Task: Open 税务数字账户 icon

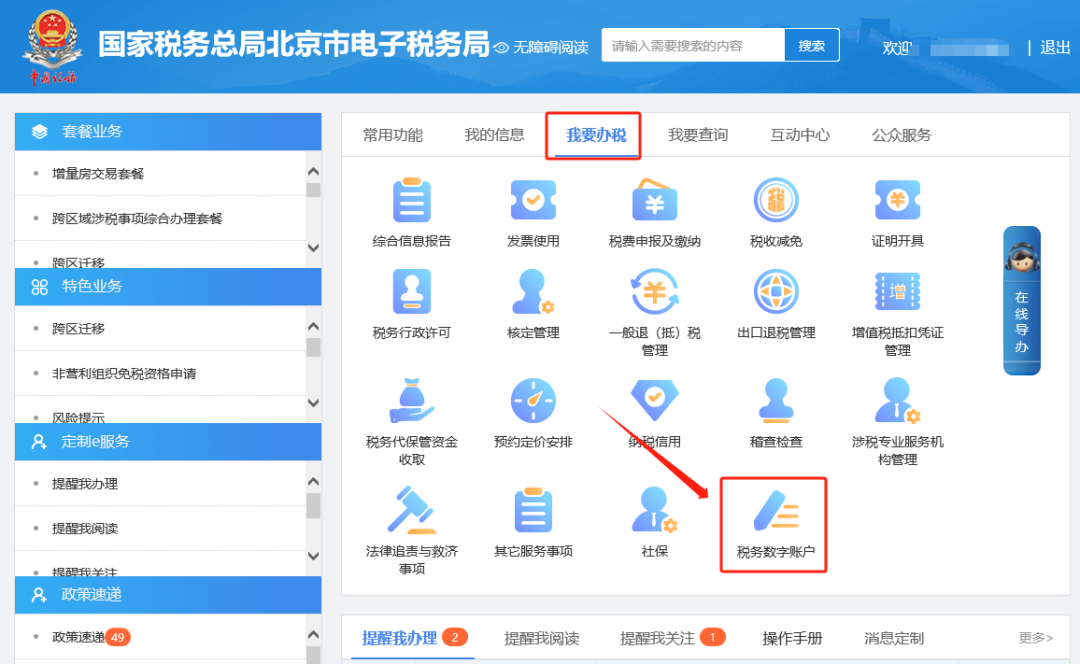Action: (776, 510)
